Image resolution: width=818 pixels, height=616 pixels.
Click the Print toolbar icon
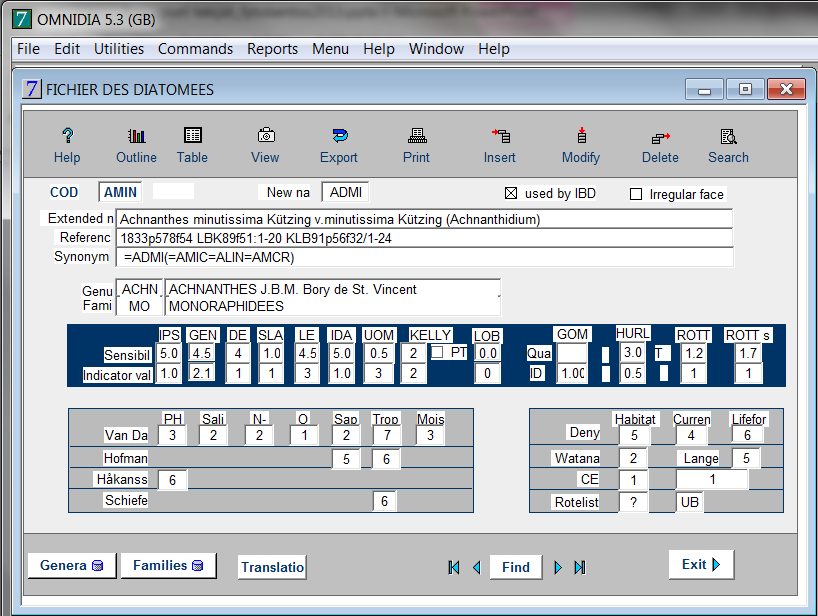(x=417, y=136)
